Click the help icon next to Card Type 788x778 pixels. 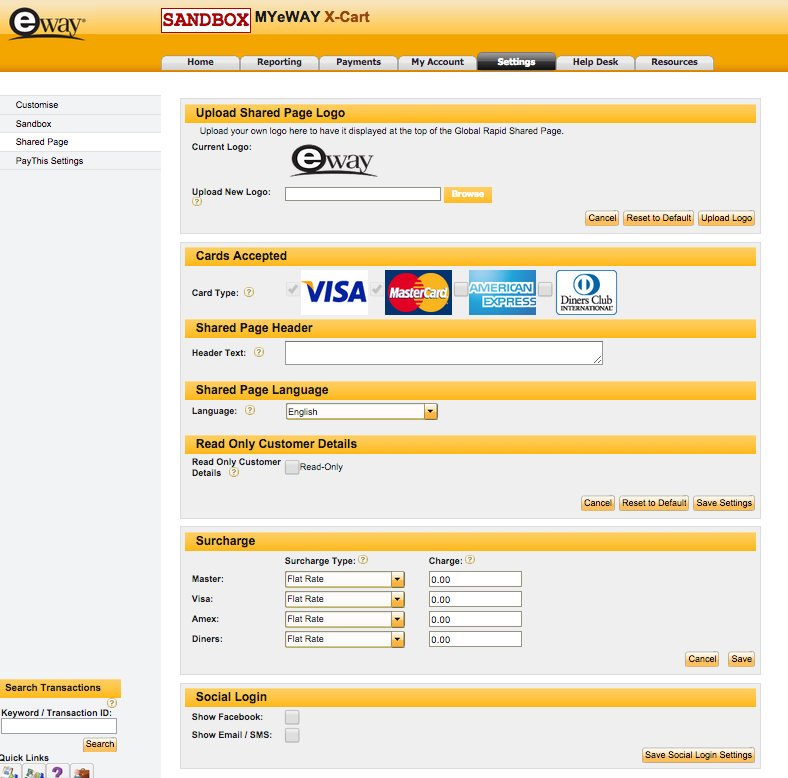click(249, 292)
